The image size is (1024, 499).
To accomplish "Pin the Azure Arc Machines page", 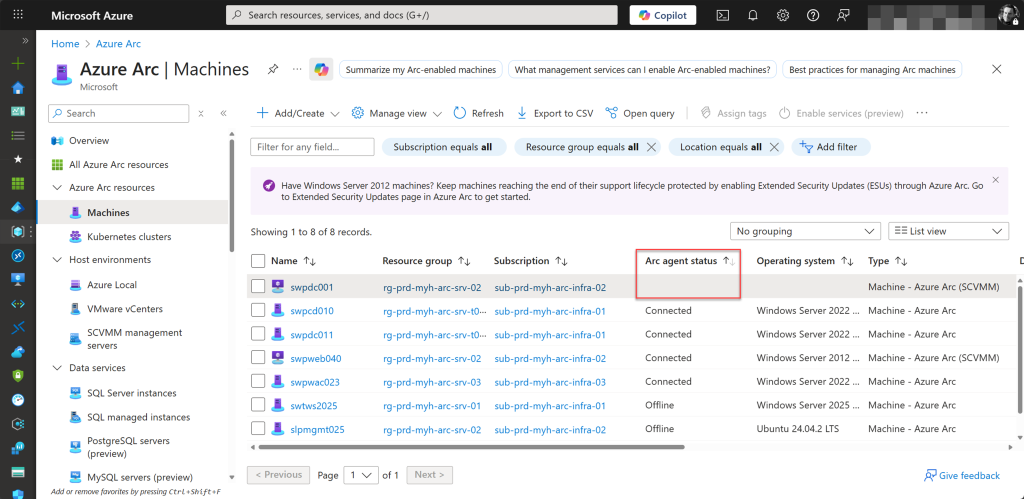I will 273,70.
